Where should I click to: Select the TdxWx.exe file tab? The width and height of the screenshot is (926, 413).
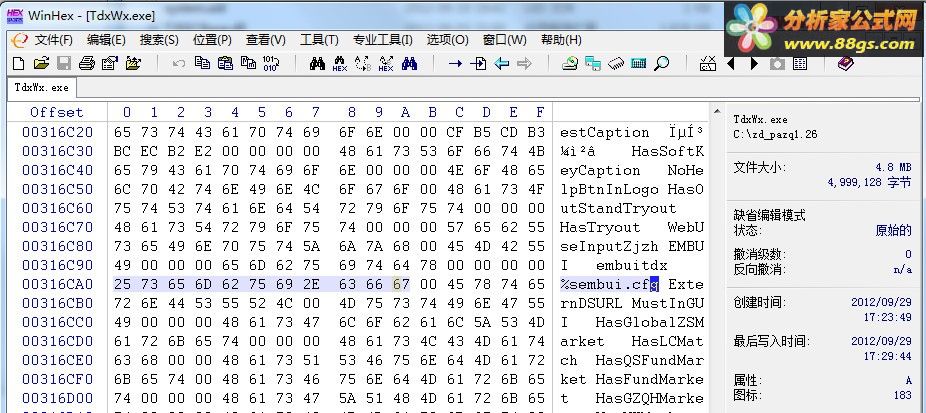pos(41,87)
